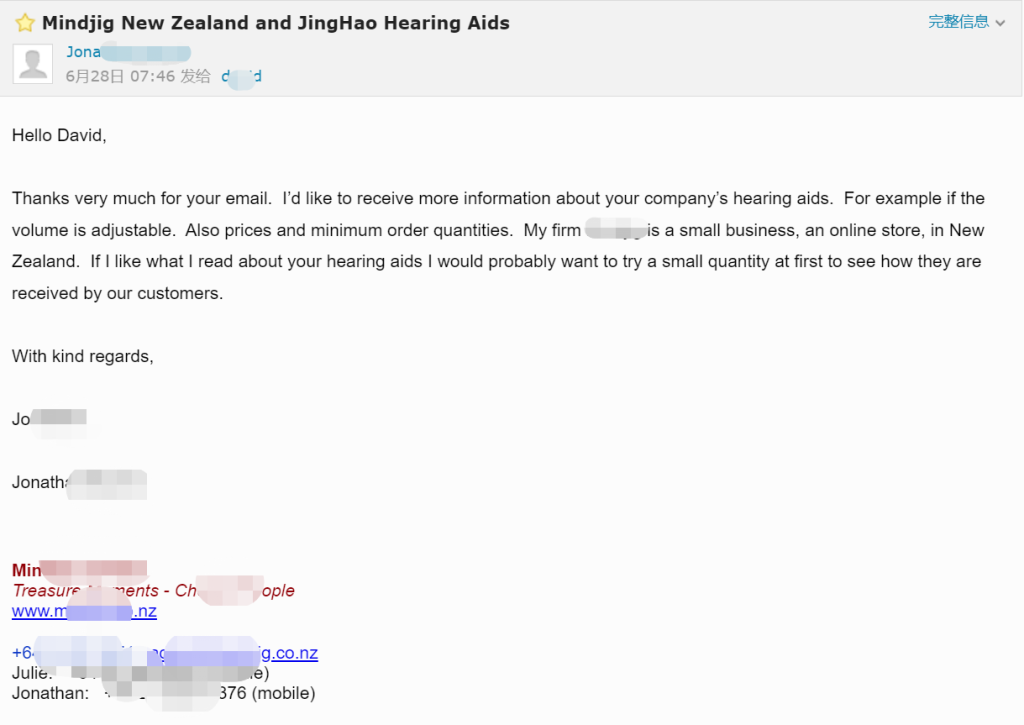The height and width of the screenshot is (725, 1024).
Task: Click the italic Treasure Moments tagline
Action: tap(153, 590)
